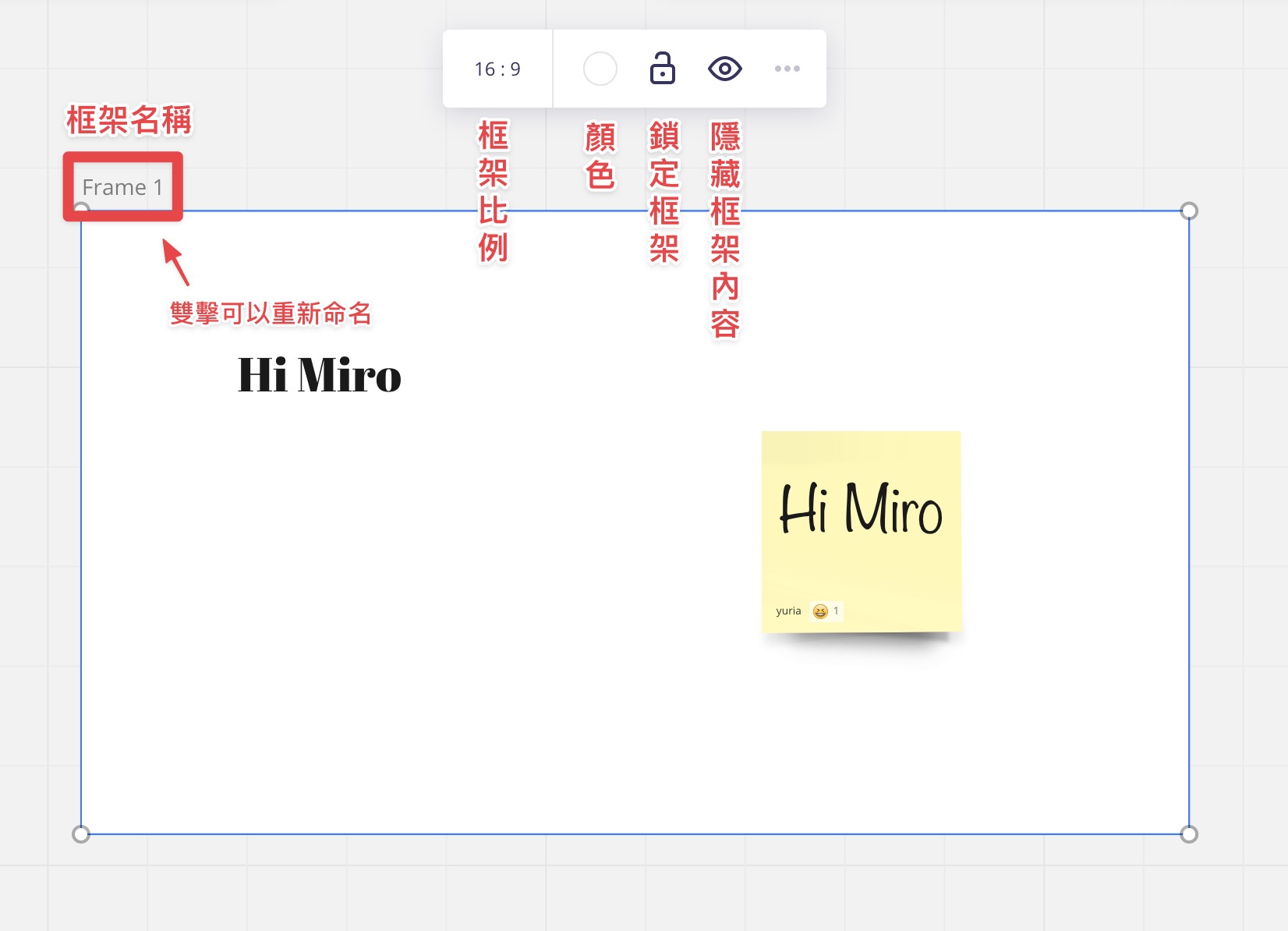1288x931 pixels.
Task: Grab the top-left frame resize handle
Action: [x=81, y=209]
